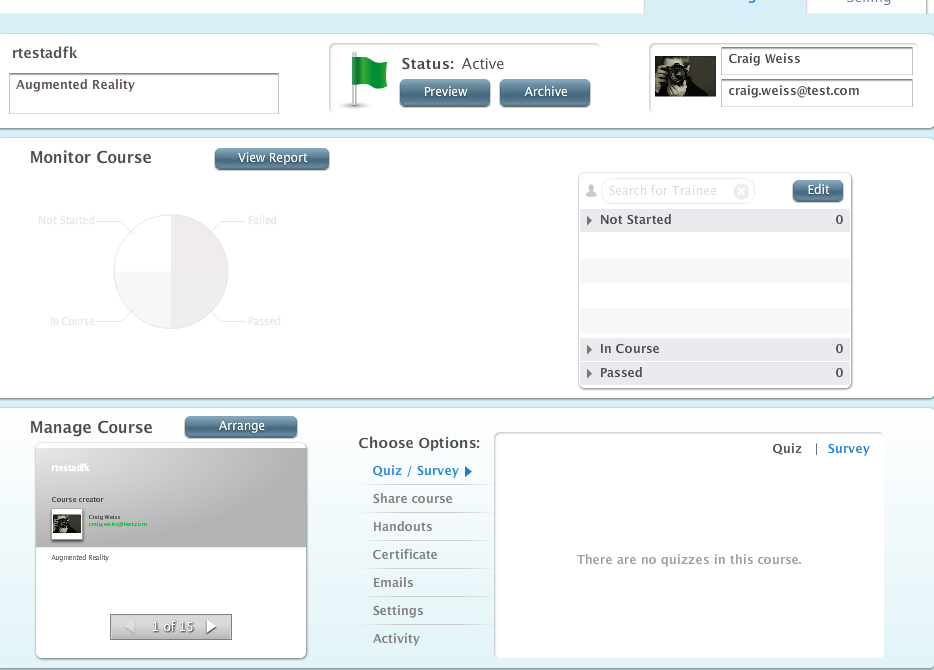Switch to the Quiz tab
The height and width of the screenshot is (670, 934).
(x=786, y=449)
